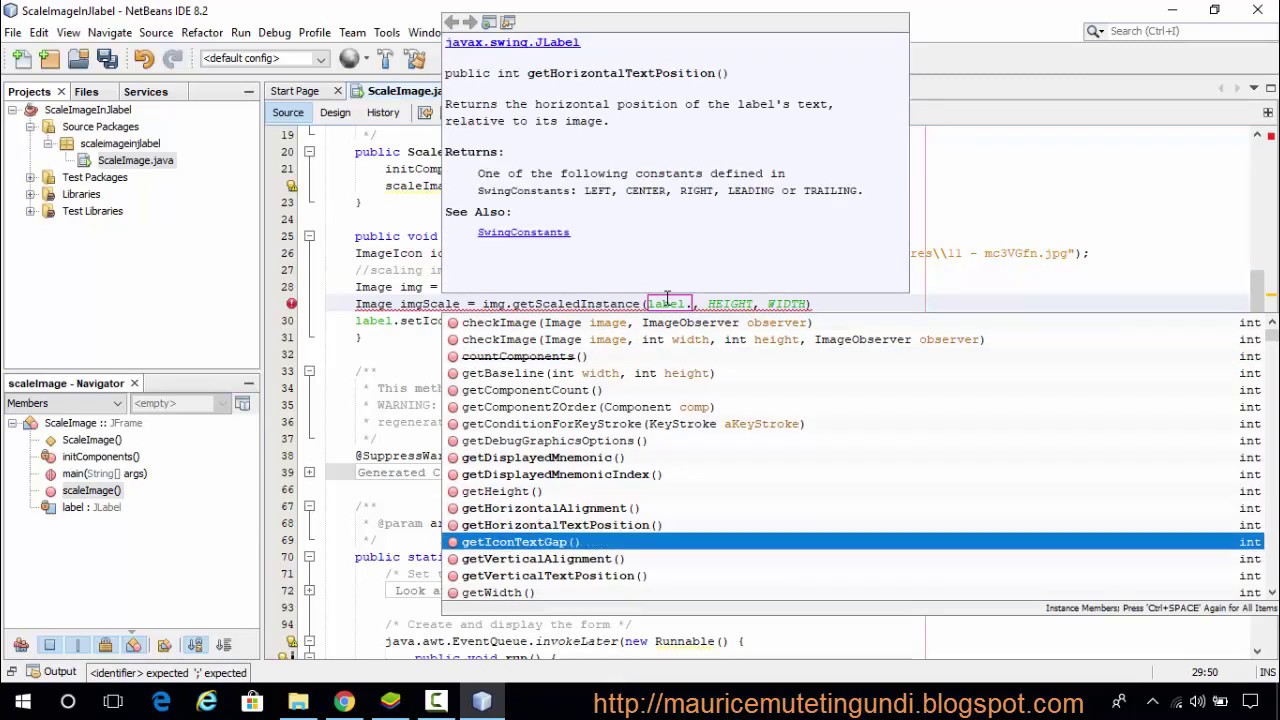Collapse the Source Packages node
This screenshot has height=720, width=1280.
31,127
